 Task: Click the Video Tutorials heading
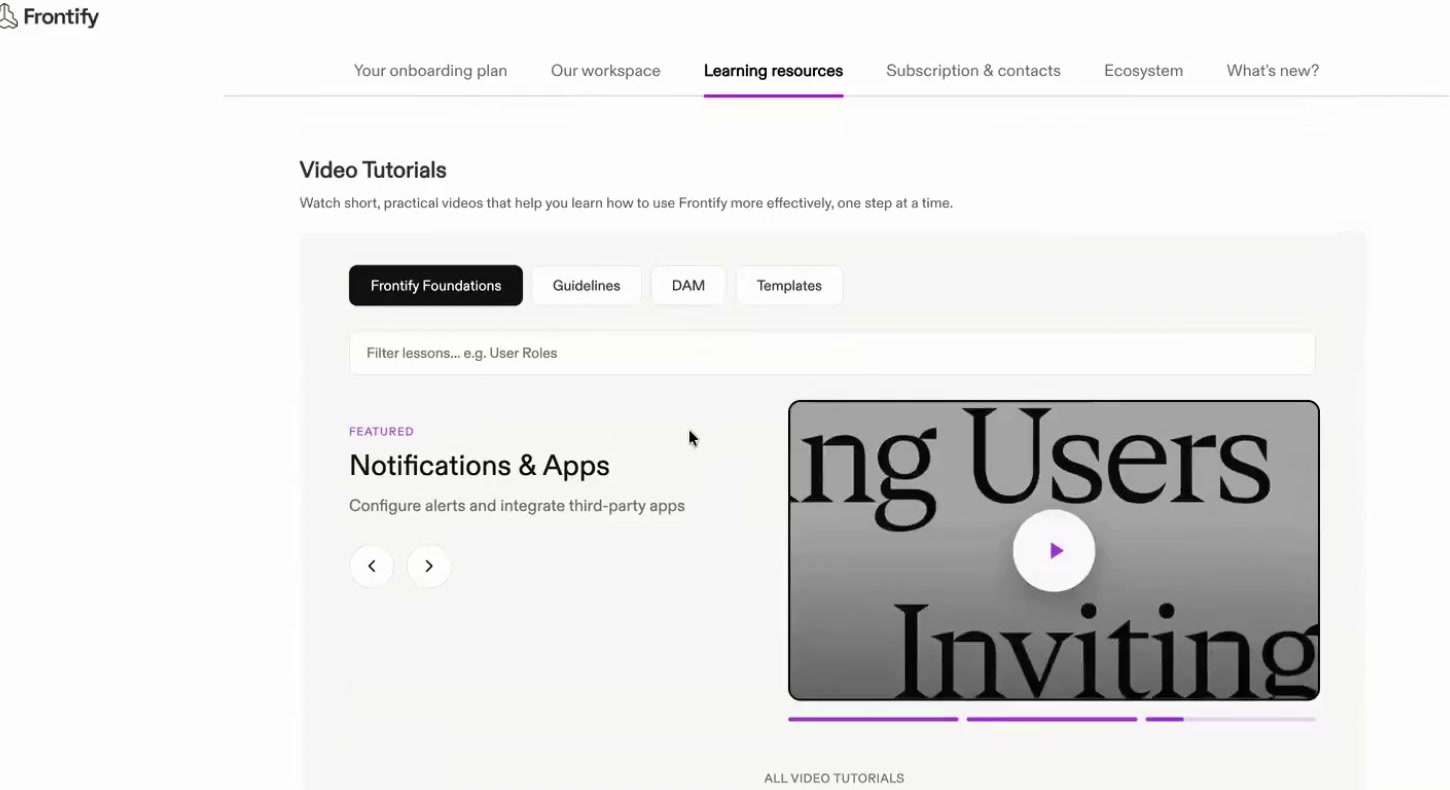click(x=373, y=170)
